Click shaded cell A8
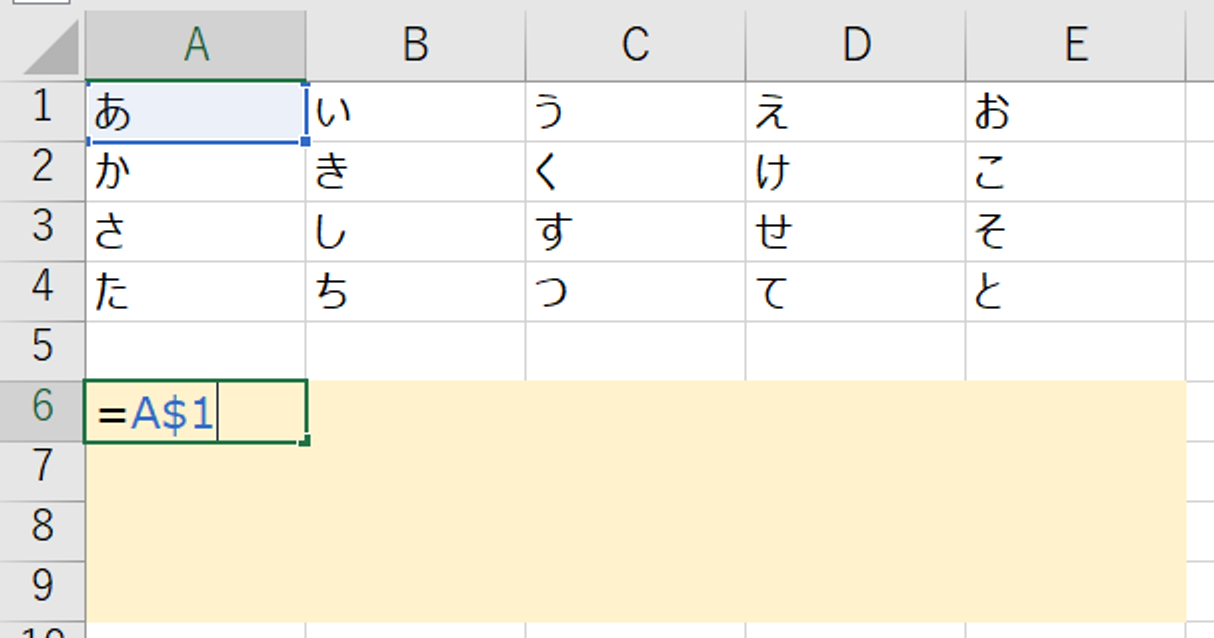 click(196, 531)
